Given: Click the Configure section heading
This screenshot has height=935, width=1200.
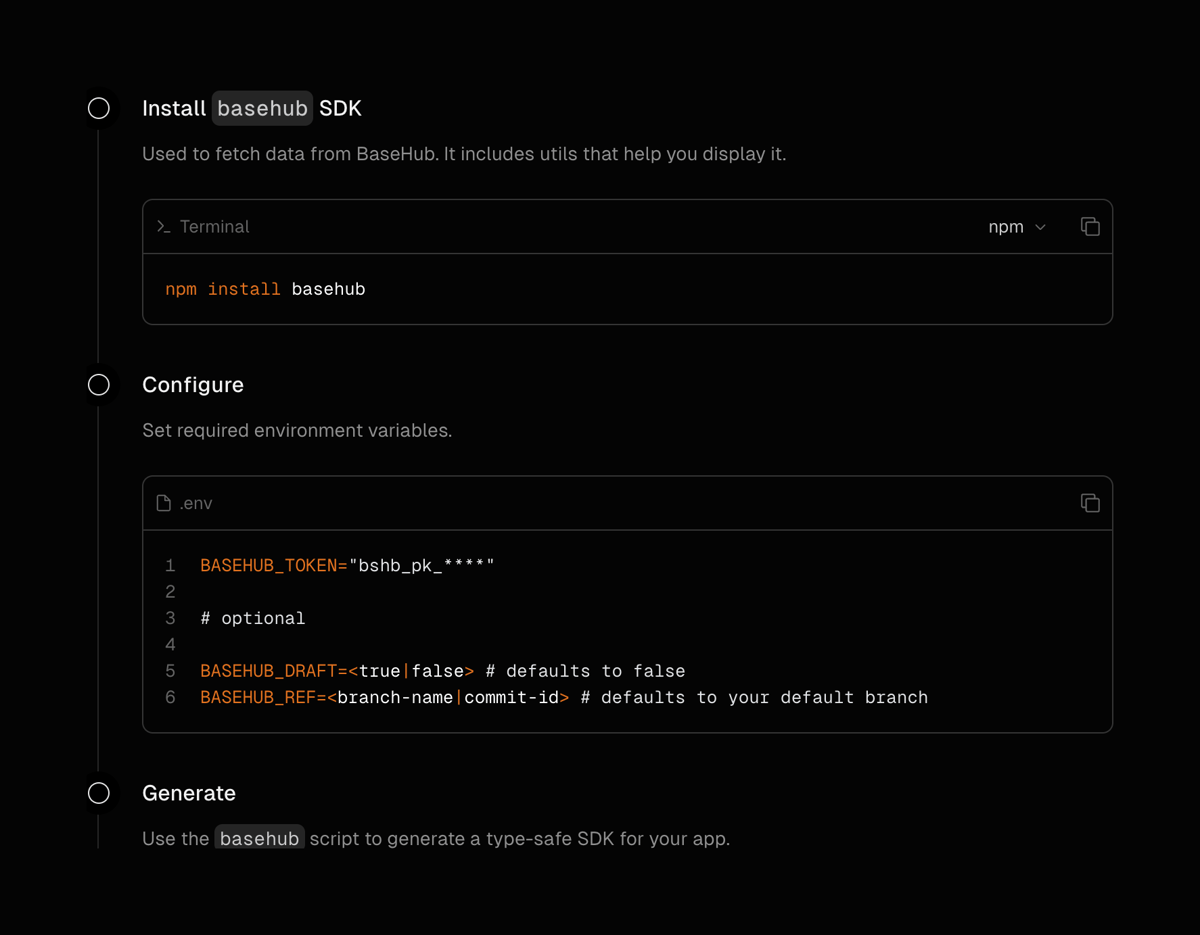Looking at the screenshot, I should point(193,384).
